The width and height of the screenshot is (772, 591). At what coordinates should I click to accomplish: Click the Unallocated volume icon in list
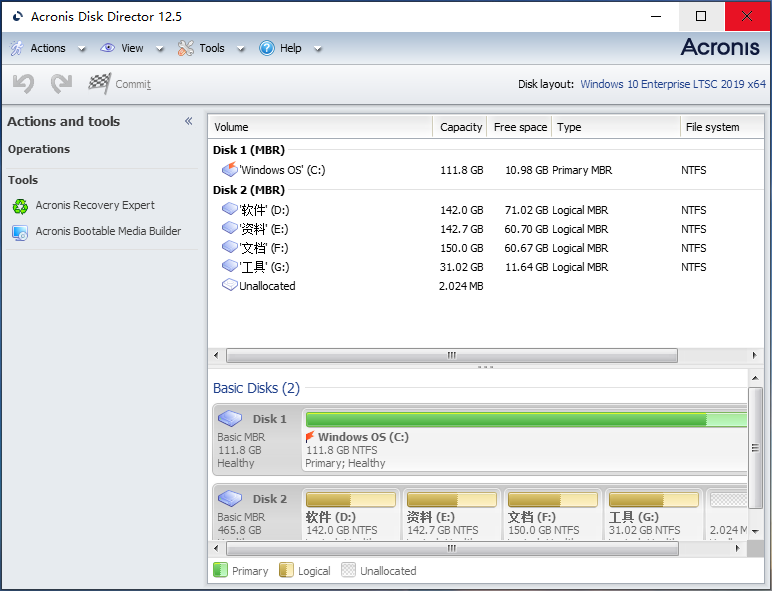[x=230, y=285]
